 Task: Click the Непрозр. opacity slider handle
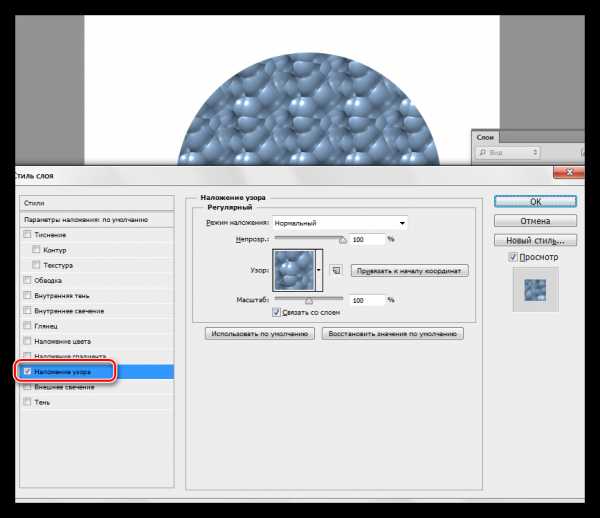pos(342,240)
